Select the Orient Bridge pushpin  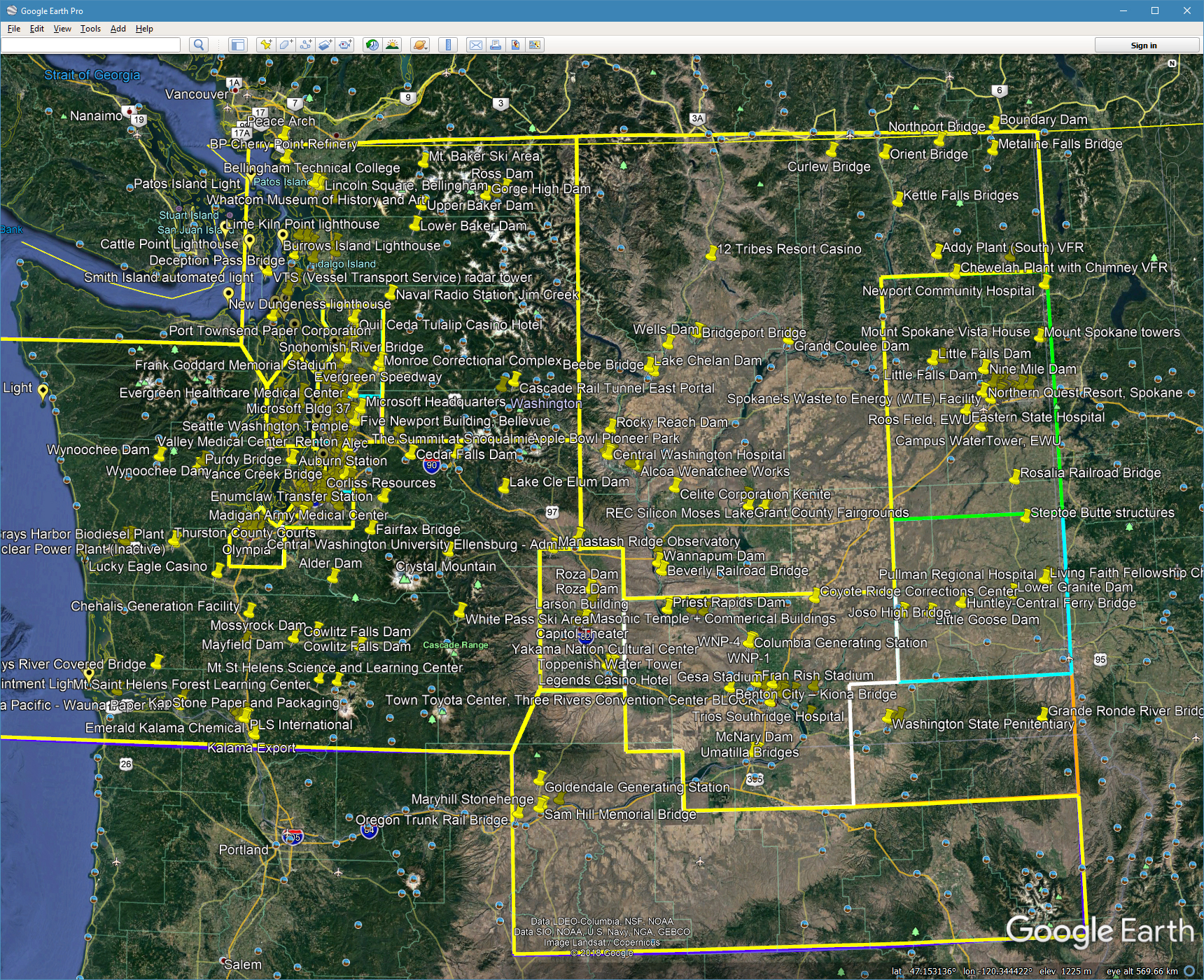pyautogui.click(x=885, y=152)
